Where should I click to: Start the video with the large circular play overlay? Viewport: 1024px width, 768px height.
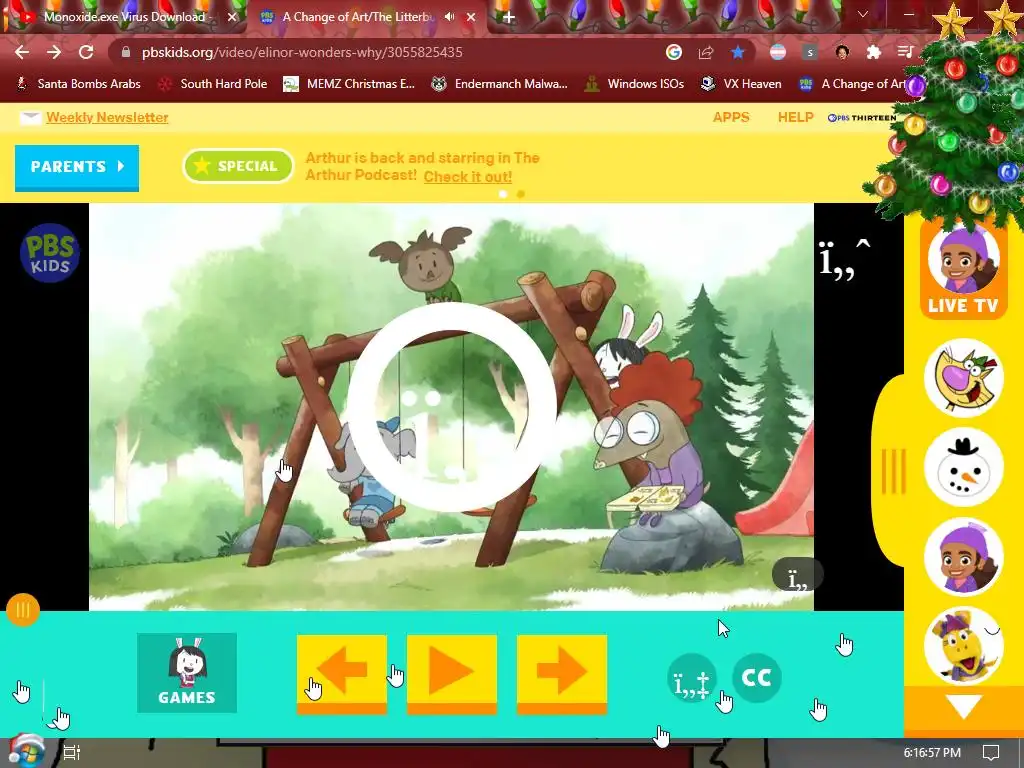[451, 407]
